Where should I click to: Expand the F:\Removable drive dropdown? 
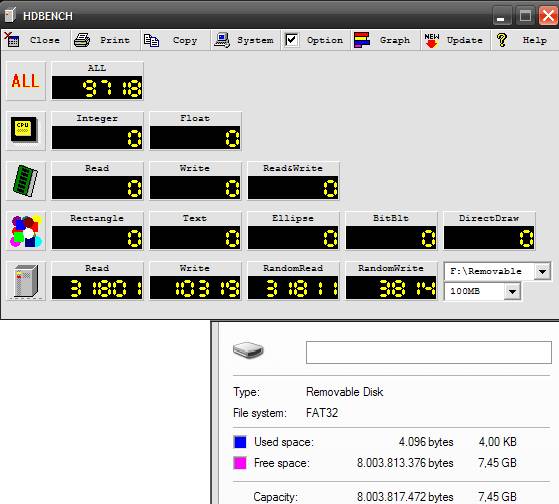tap(542, 272)
